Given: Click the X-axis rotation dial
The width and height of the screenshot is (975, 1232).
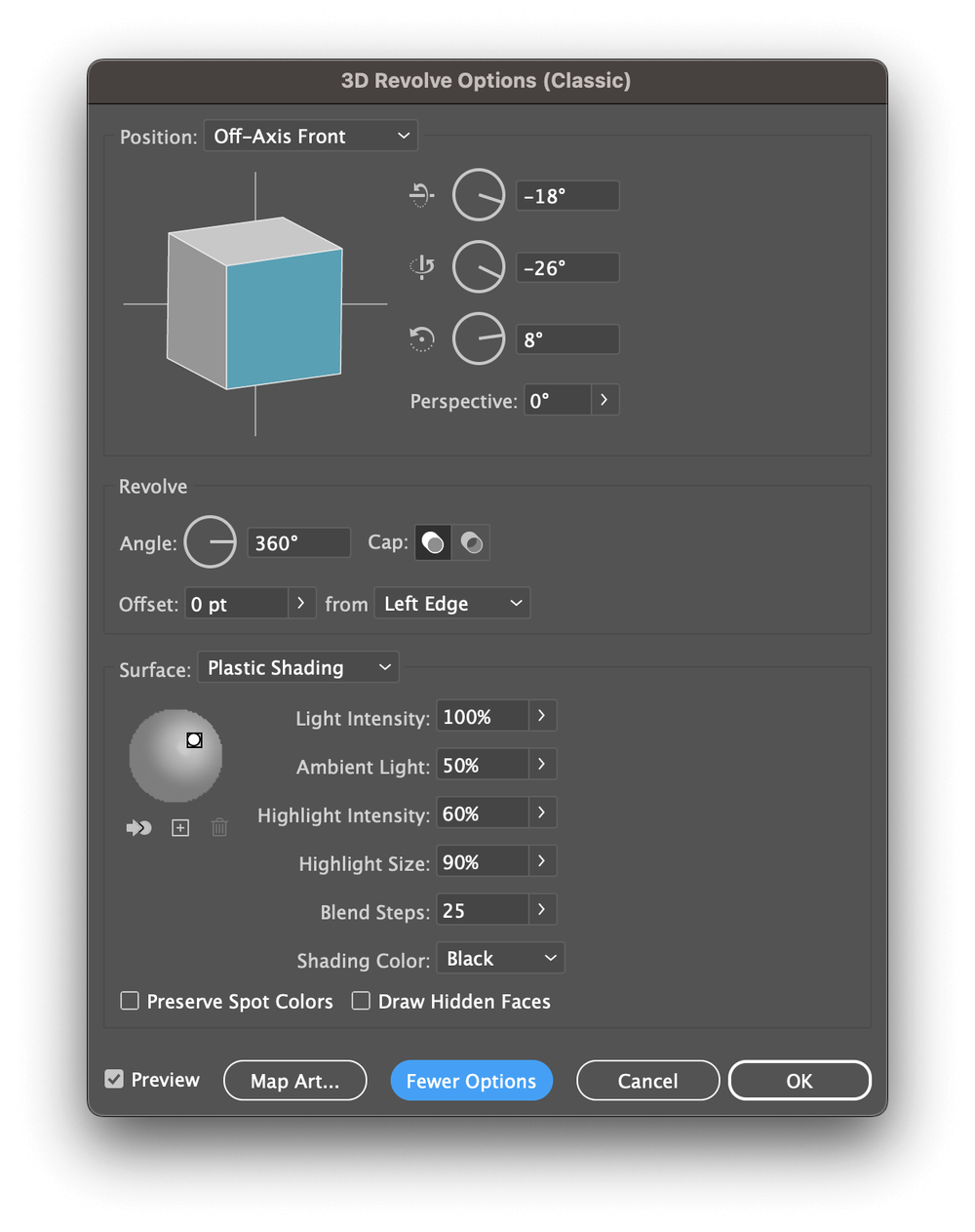Looking at the screenshot, I should 479,195.
